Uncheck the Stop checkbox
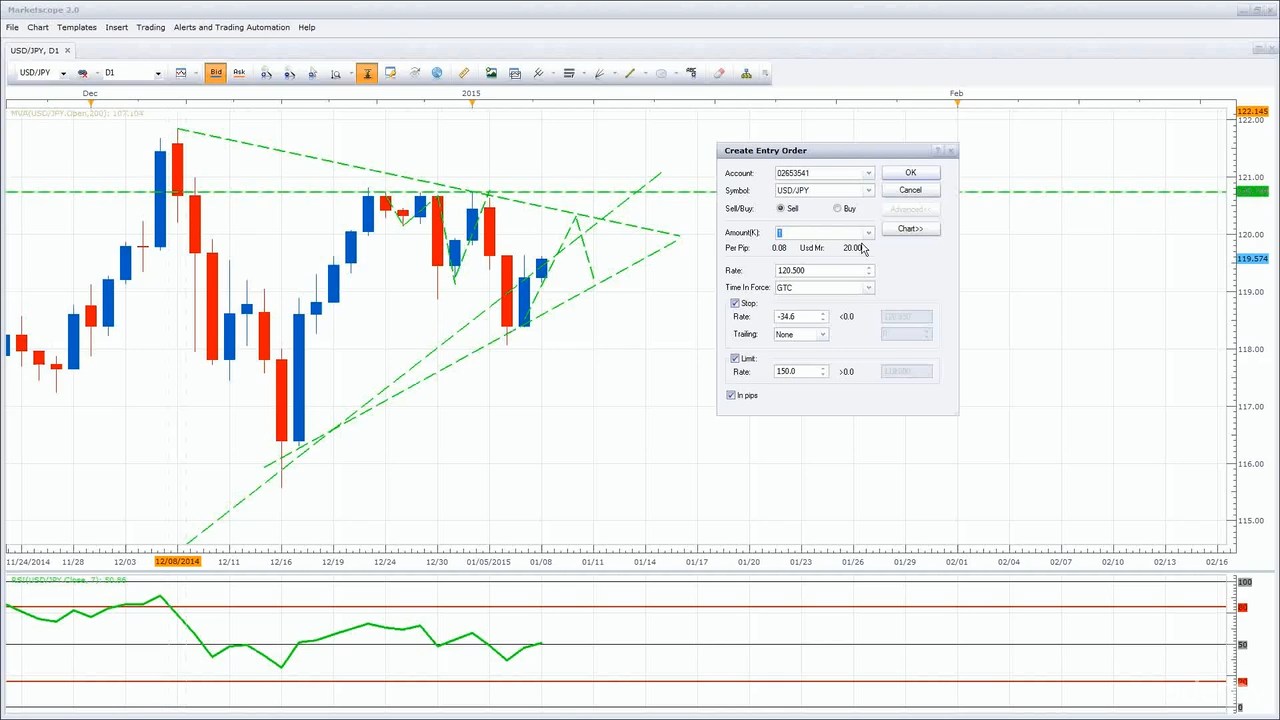The image size is (1280, 720). tap(735, 303)
